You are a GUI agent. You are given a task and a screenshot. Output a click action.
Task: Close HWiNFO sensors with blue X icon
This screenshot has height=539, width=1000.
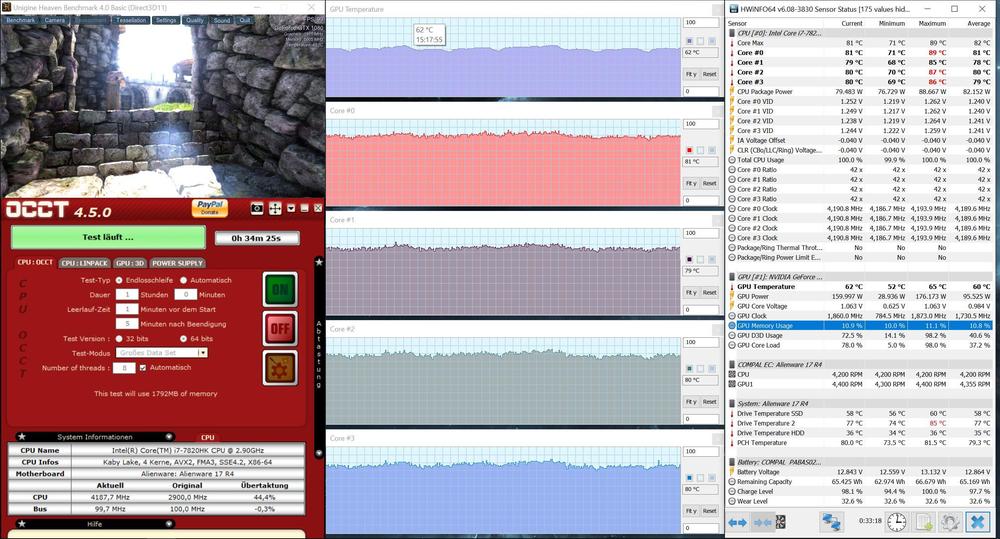coord(978,522)
